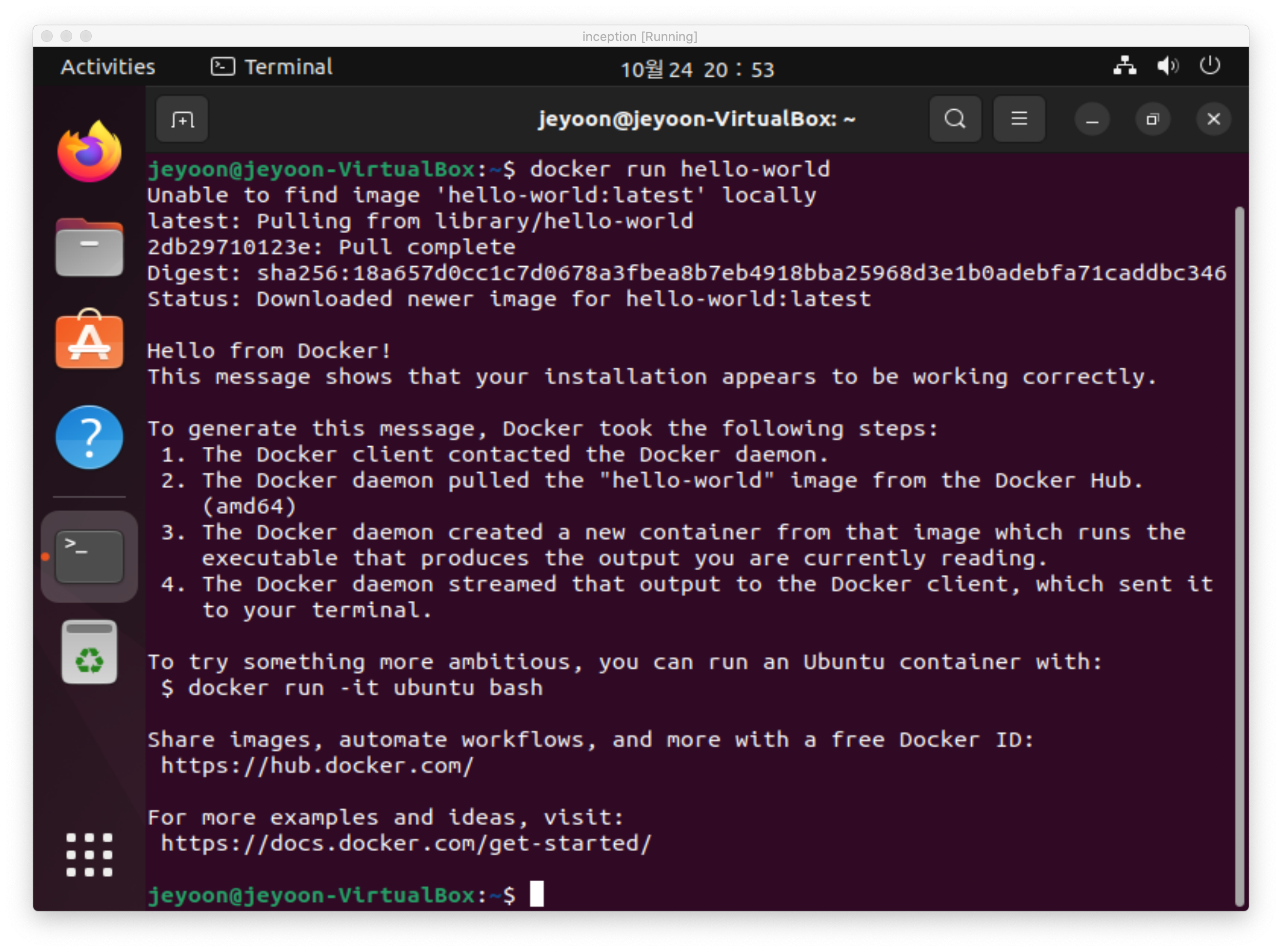
Task: Show the applications grid
Action: (x=89, y=855)
